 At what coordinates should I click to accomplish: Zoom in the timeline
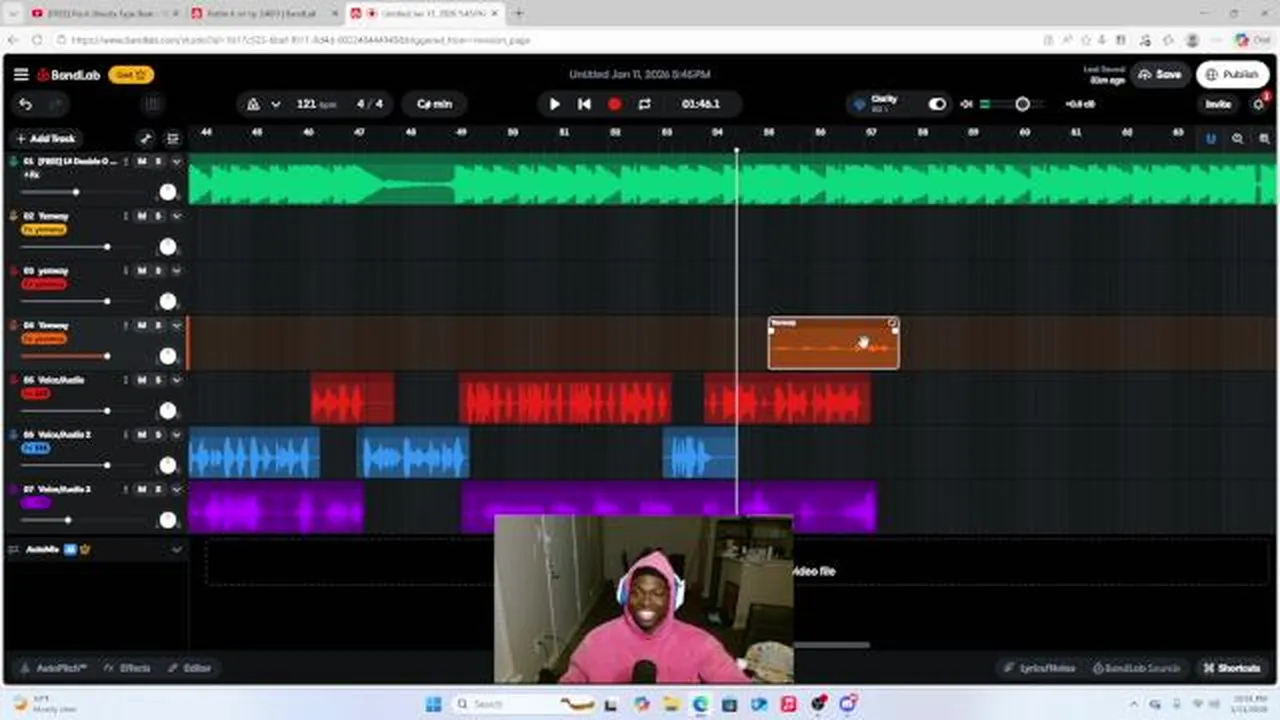pyautogui.click(x=1264, y=139)
